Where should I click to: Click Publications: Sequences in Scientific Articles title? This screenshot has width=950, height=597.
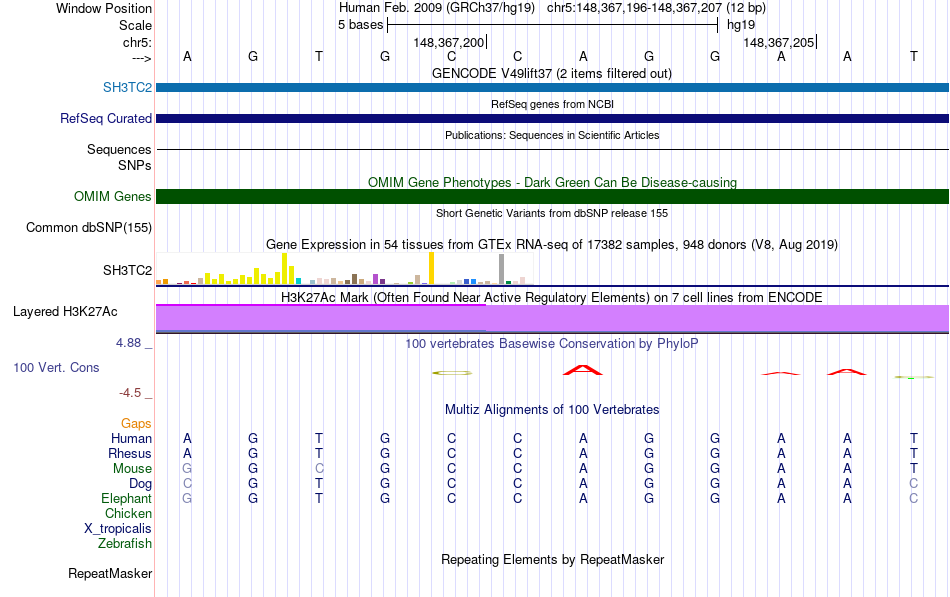tap(552, 135)
